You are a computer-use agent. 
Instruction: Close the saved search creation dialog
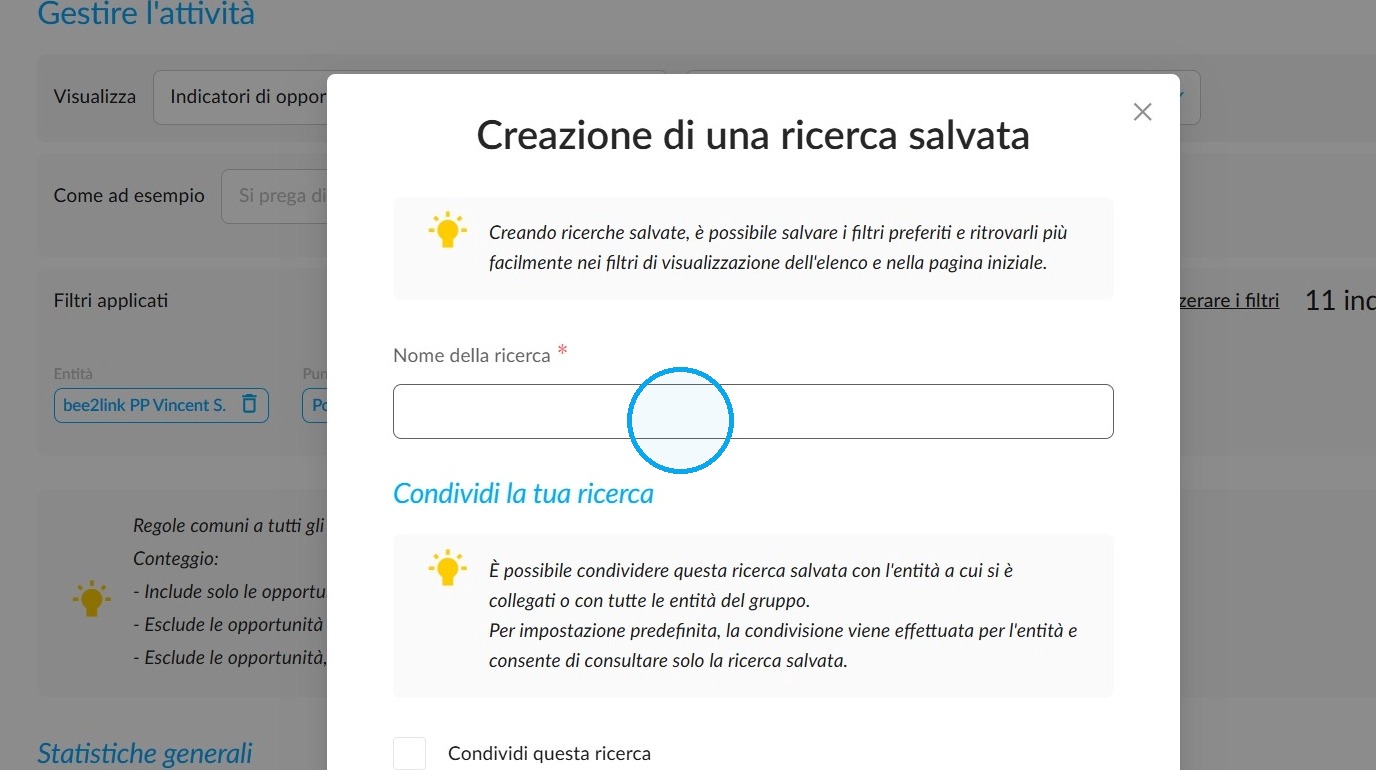[1143, 112]
